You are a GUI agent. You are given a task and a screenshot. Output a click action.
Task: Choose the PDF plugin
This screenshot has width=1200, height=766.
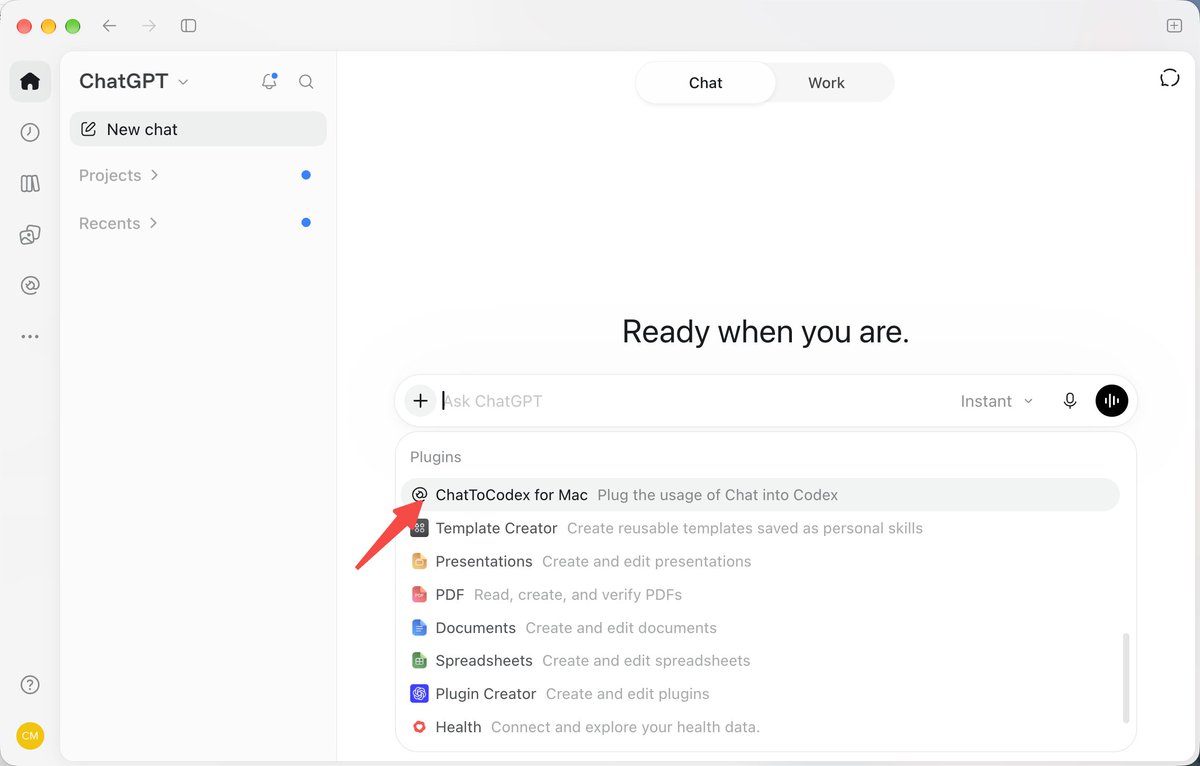click(x=760, y=594)
